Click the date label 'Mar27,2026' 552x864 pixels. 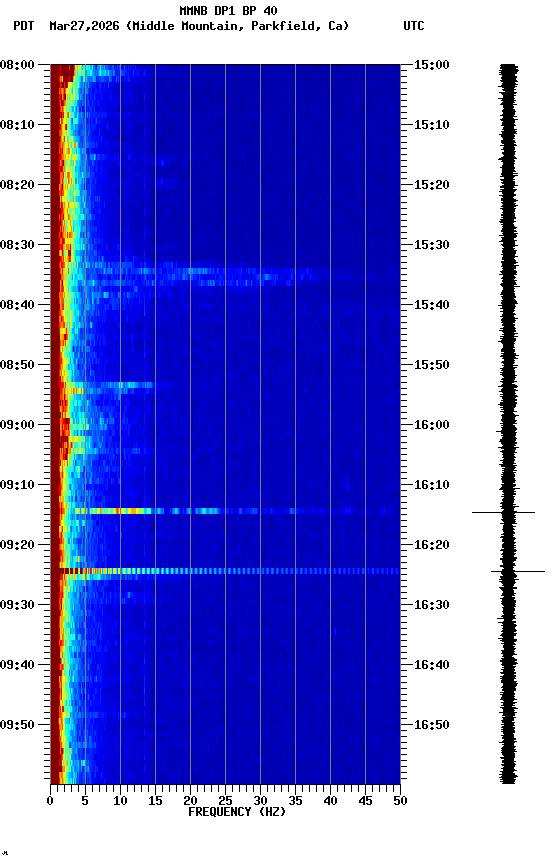point(84,26)
